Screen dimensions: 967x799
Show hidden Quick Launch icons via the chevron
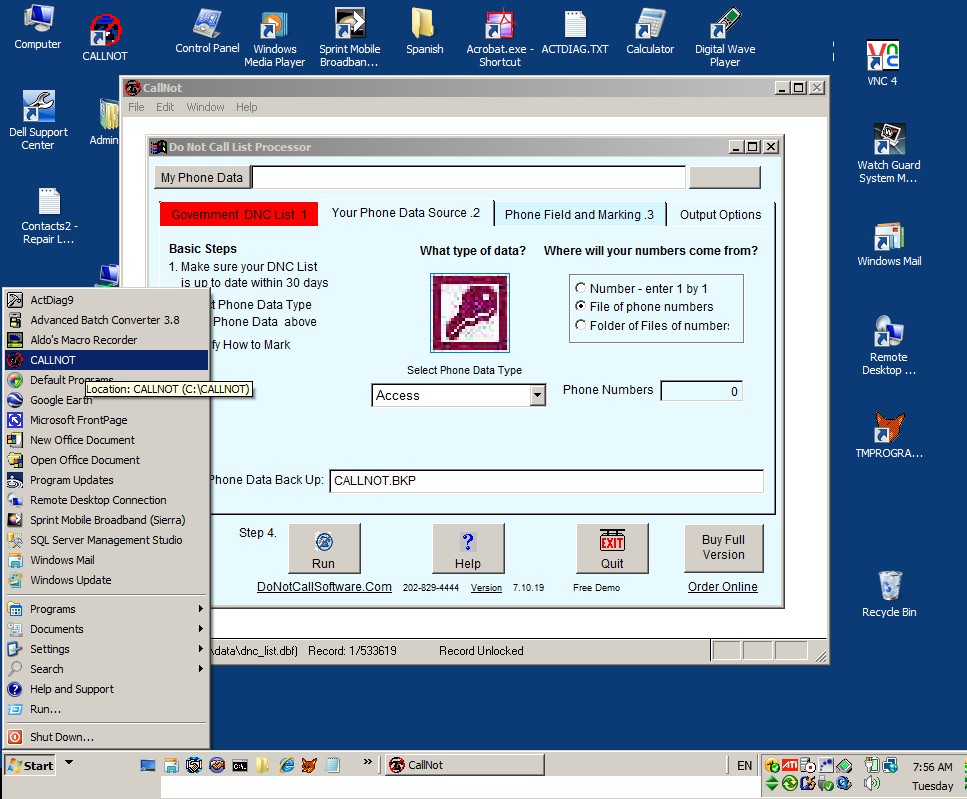(x=368, y=762)
